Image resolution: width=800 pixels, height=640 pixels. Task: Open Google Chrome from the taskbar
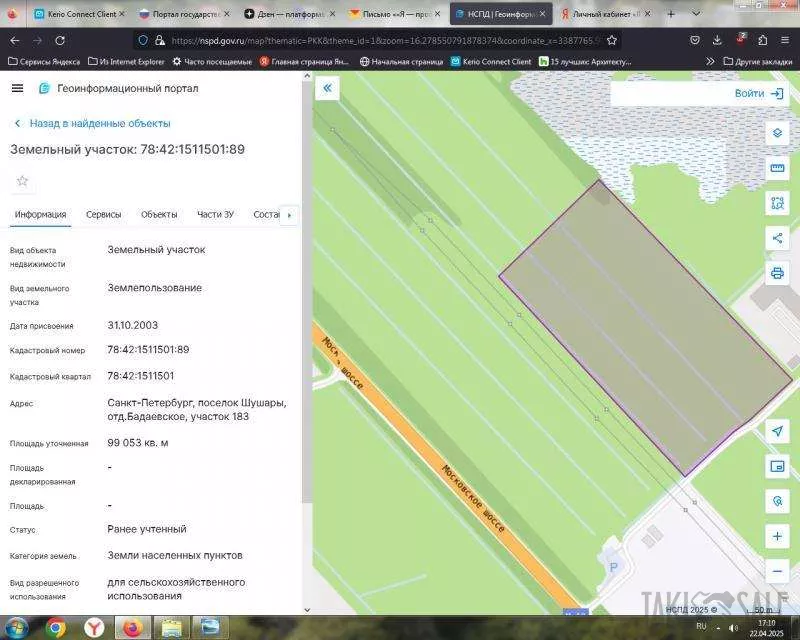coord(56,627)
